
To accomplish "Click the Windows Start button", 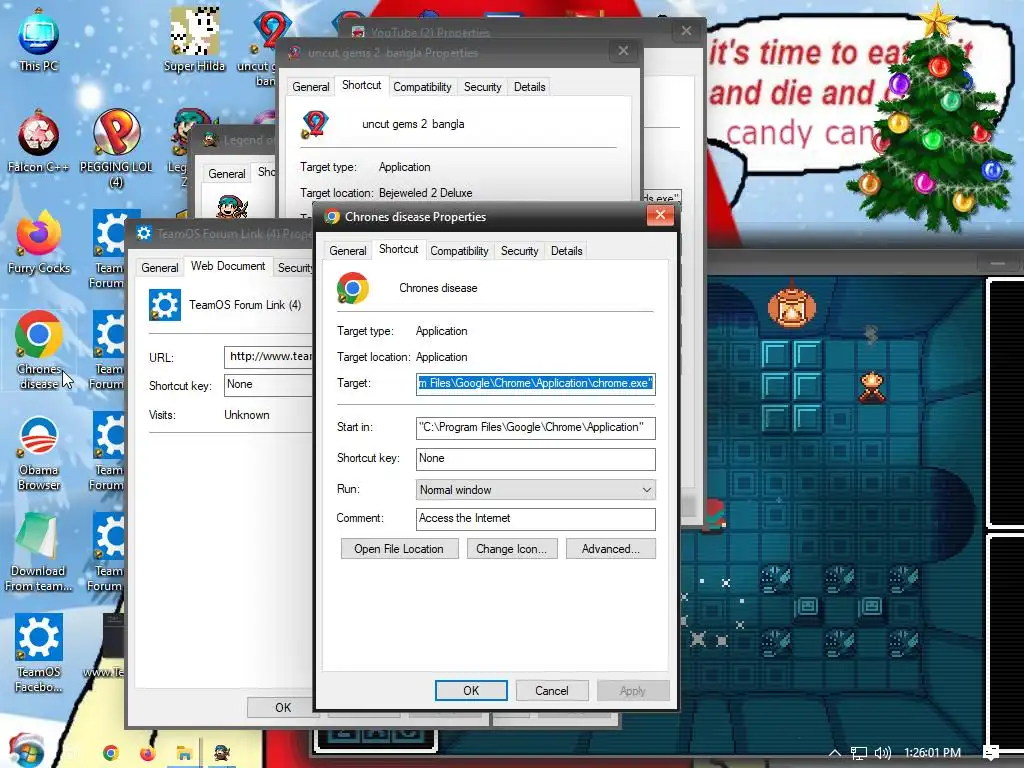I will pyautogui.click(x=26, y=751).
